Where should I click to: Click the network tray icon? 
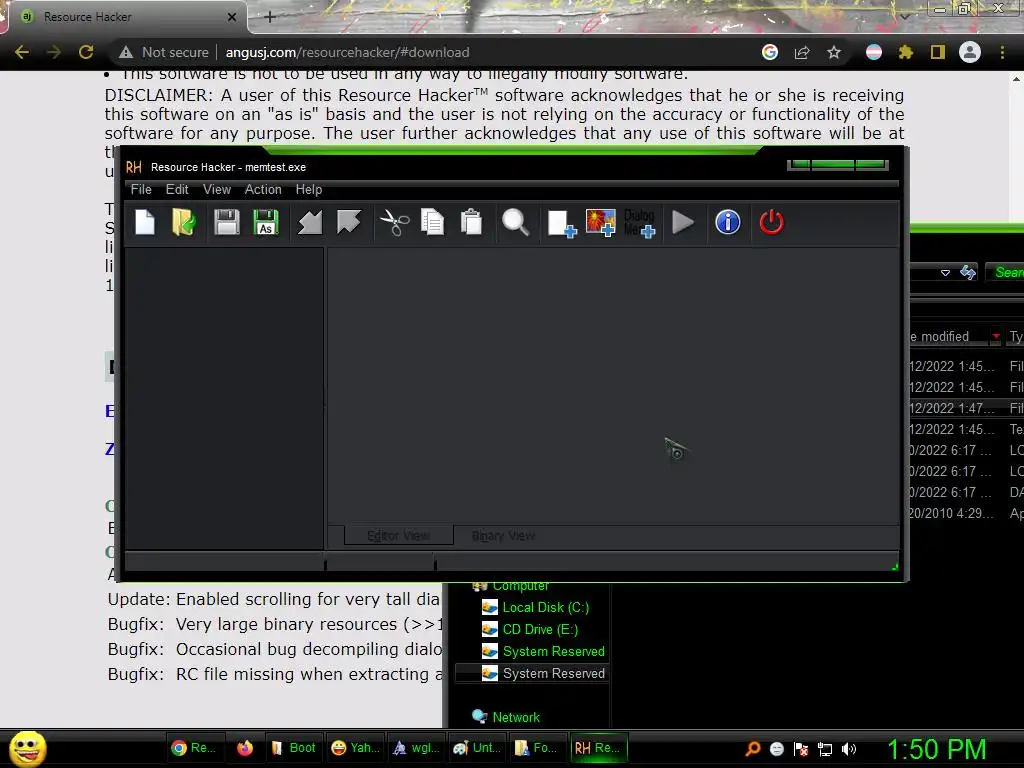[825, 749]
